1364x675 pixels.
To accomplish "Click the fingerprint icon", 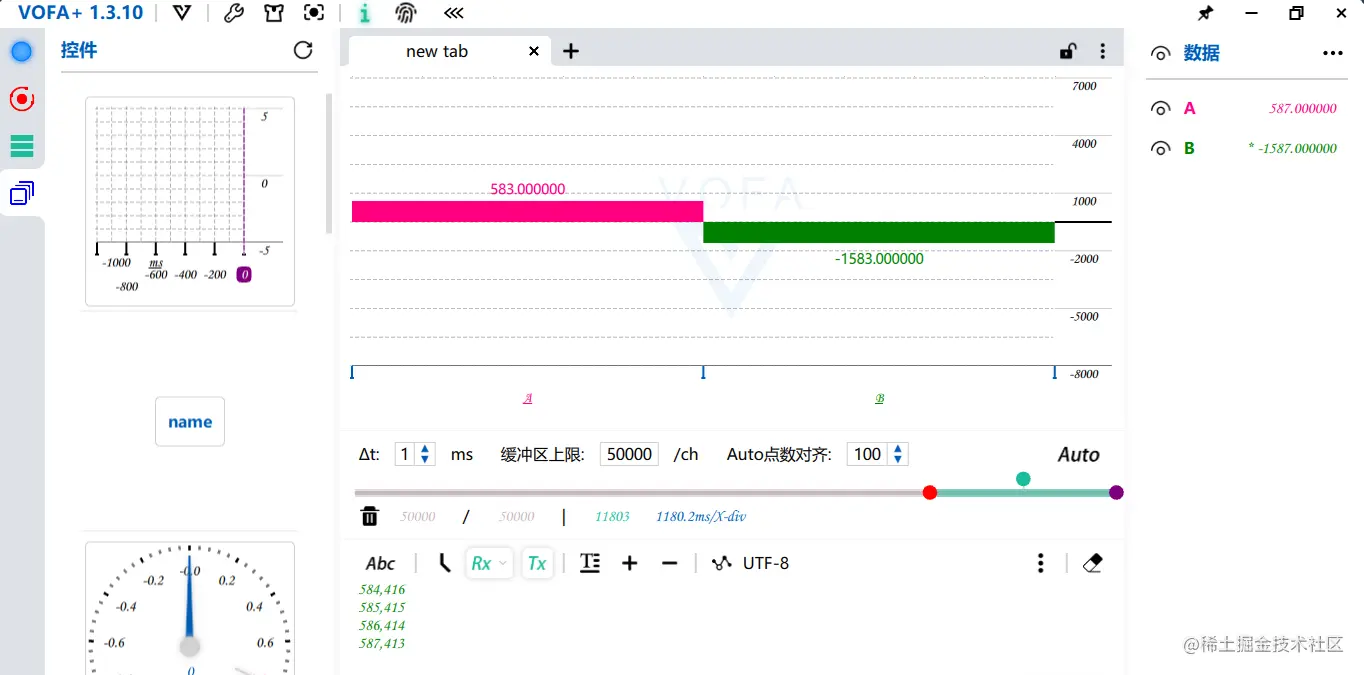I will (405, 13).
